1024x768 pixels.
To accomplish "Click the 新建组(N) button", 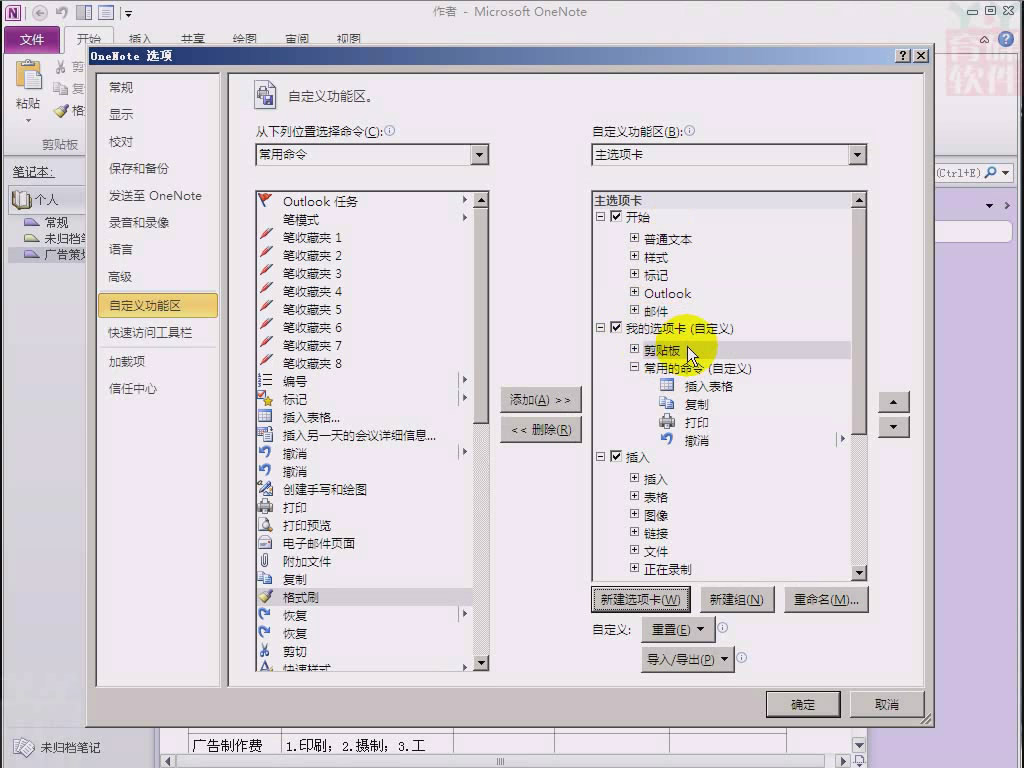I will coord(737,600).
